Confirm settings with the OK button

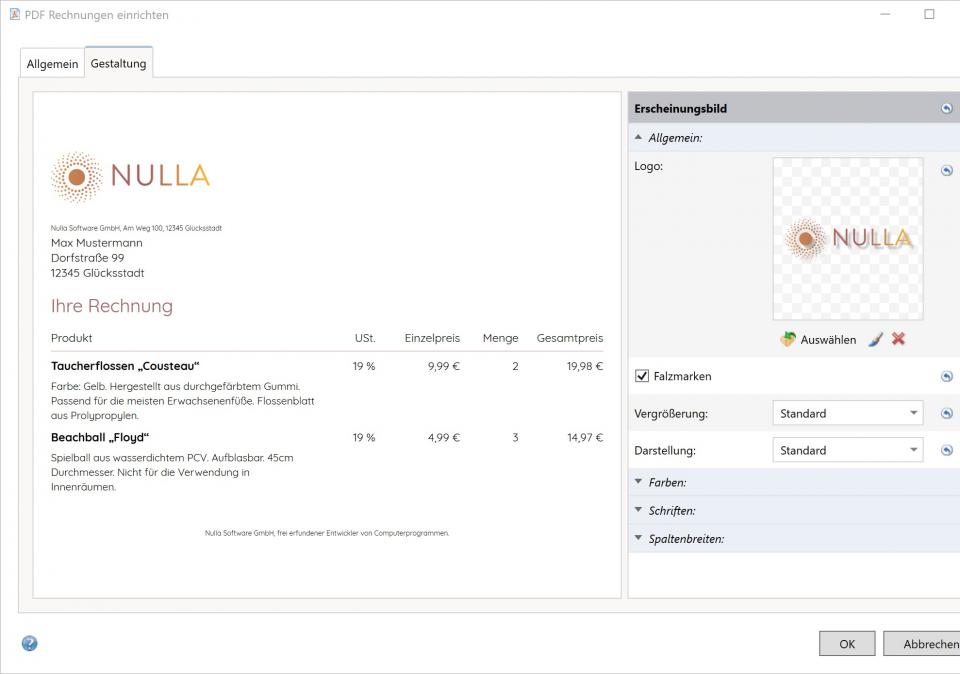(x=846, y=644)
